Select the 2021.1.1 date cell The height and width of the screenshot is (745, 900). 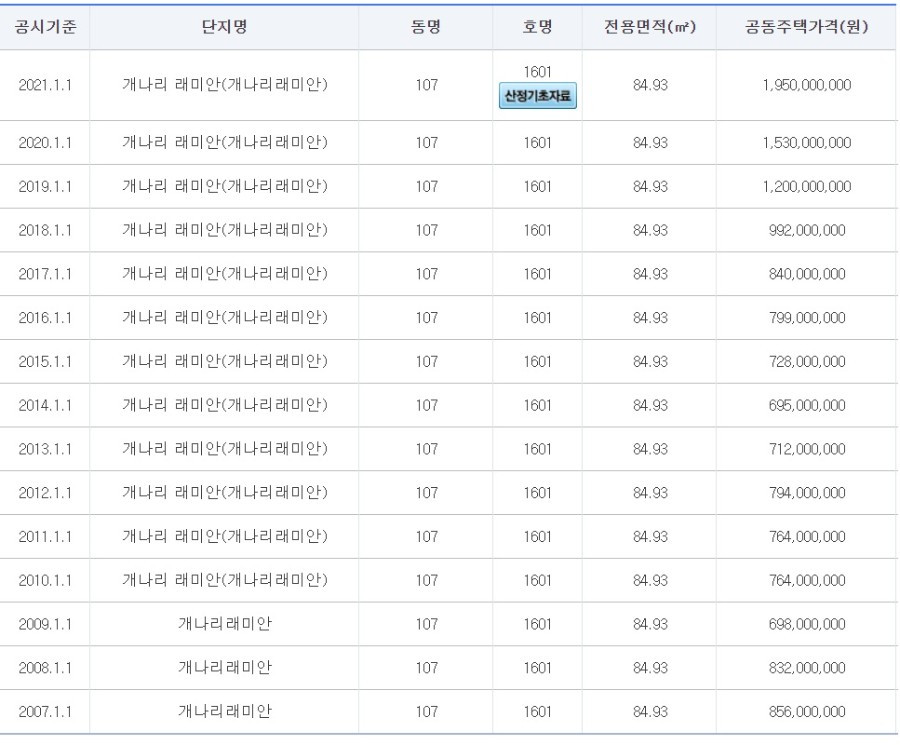45,86
